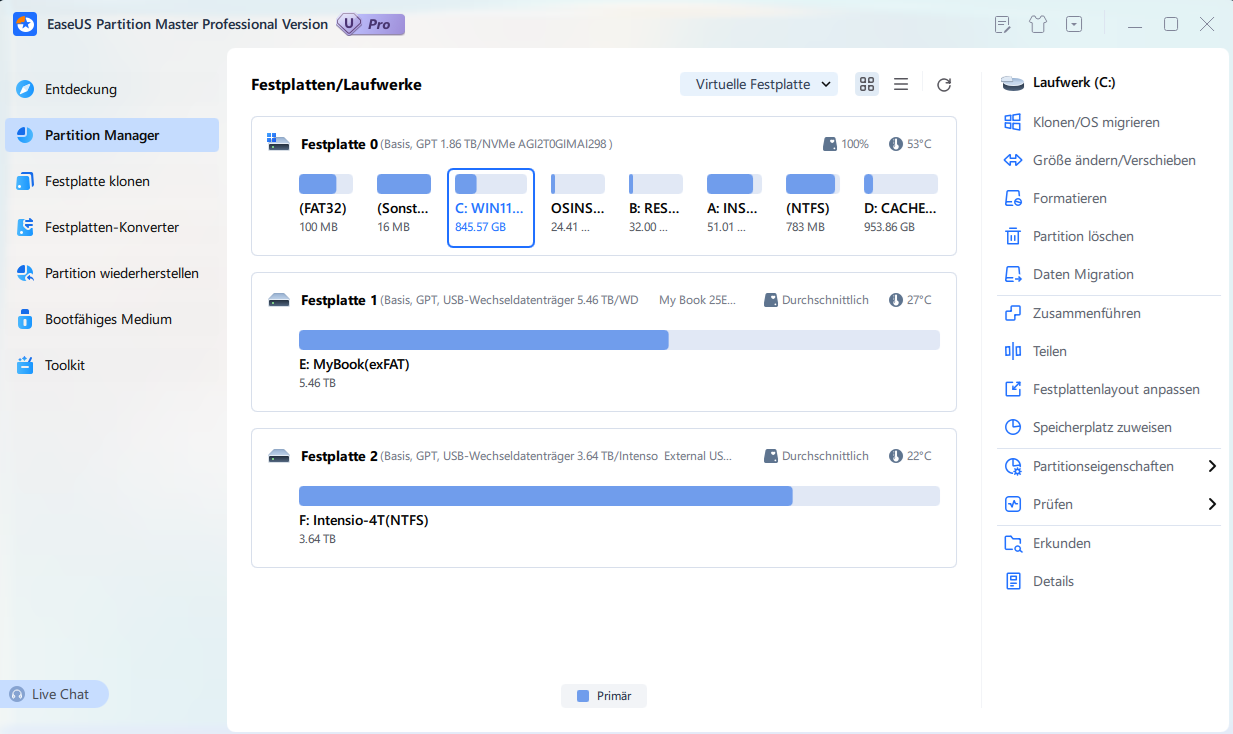Refresh the disk list
The image size is (1233, 734).
point(943,84)
